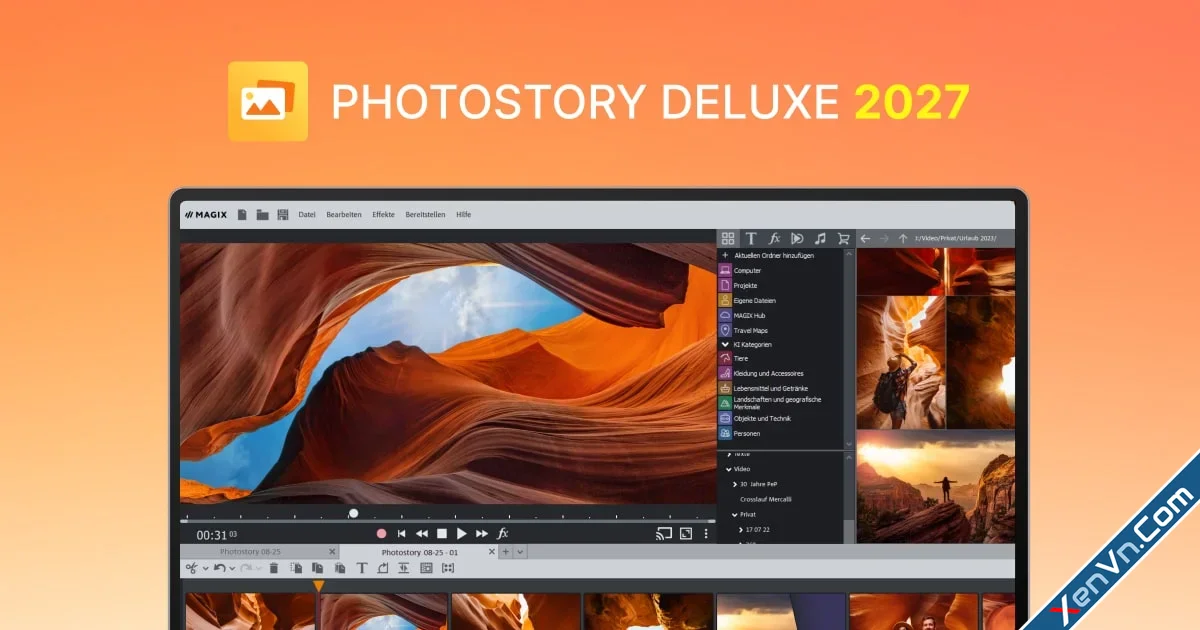Screen dimensions: 1200x630
Task: Cast the preview to another screen
Action: pyautogui.click(x=664, y=534)
